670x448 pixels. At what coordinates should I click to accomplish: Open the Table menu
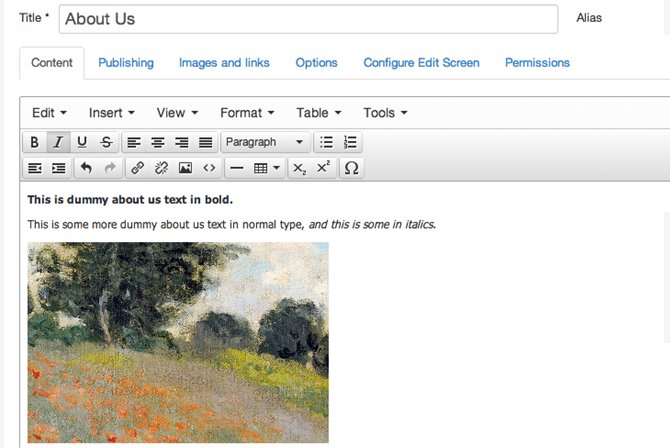coord(319,113)
